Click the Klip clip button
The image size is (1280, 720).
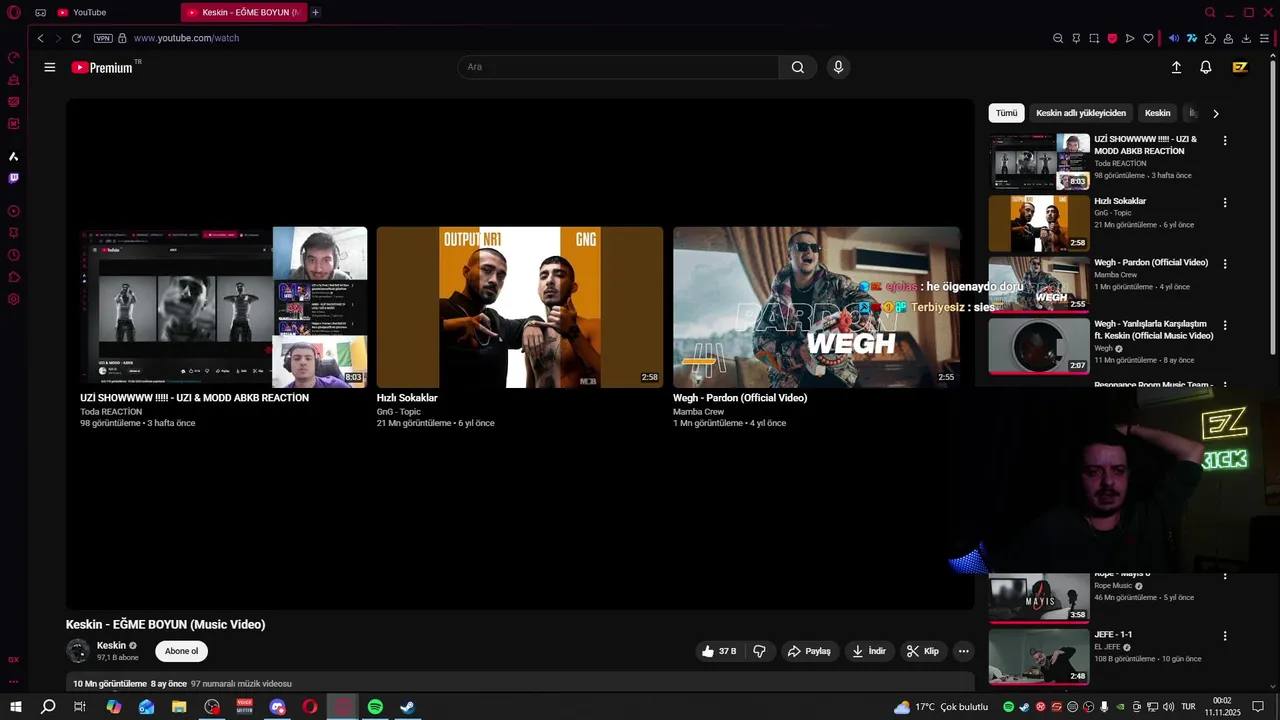922,651
